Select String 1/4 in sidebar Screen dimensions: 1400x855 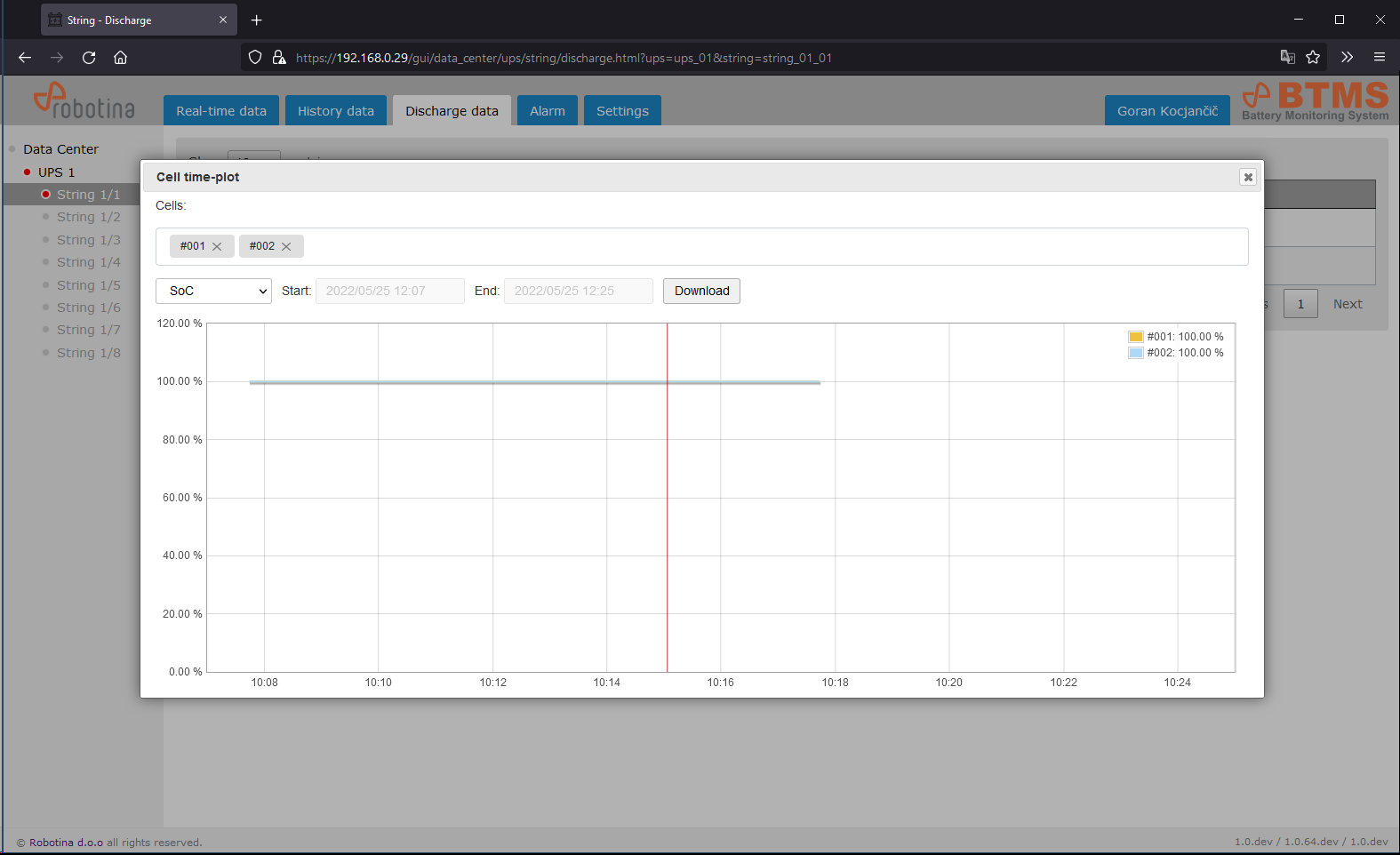click(x=88, y=262)
